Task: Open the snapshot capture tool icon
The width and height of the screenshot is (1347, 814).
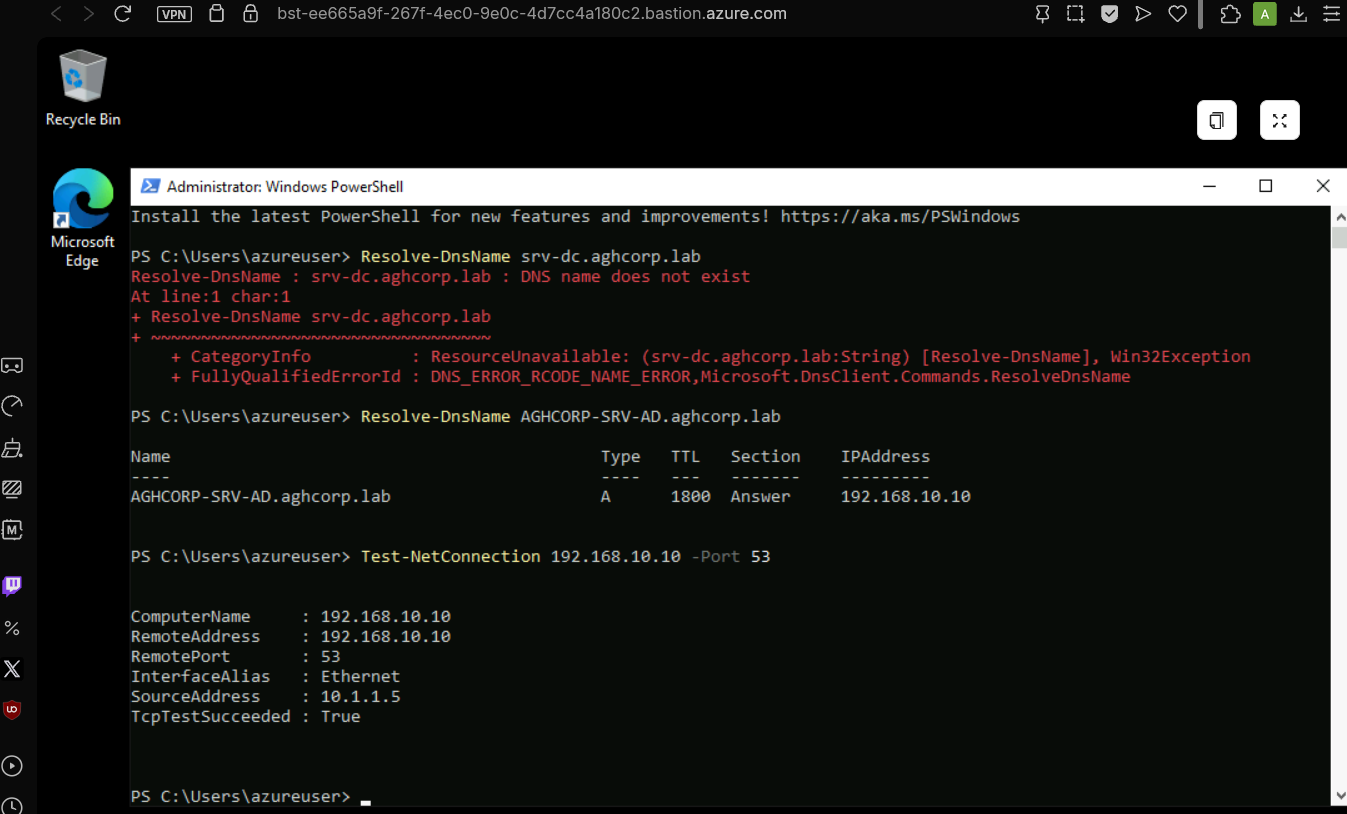Action: pyautogui.click(x=1075, y=14)
